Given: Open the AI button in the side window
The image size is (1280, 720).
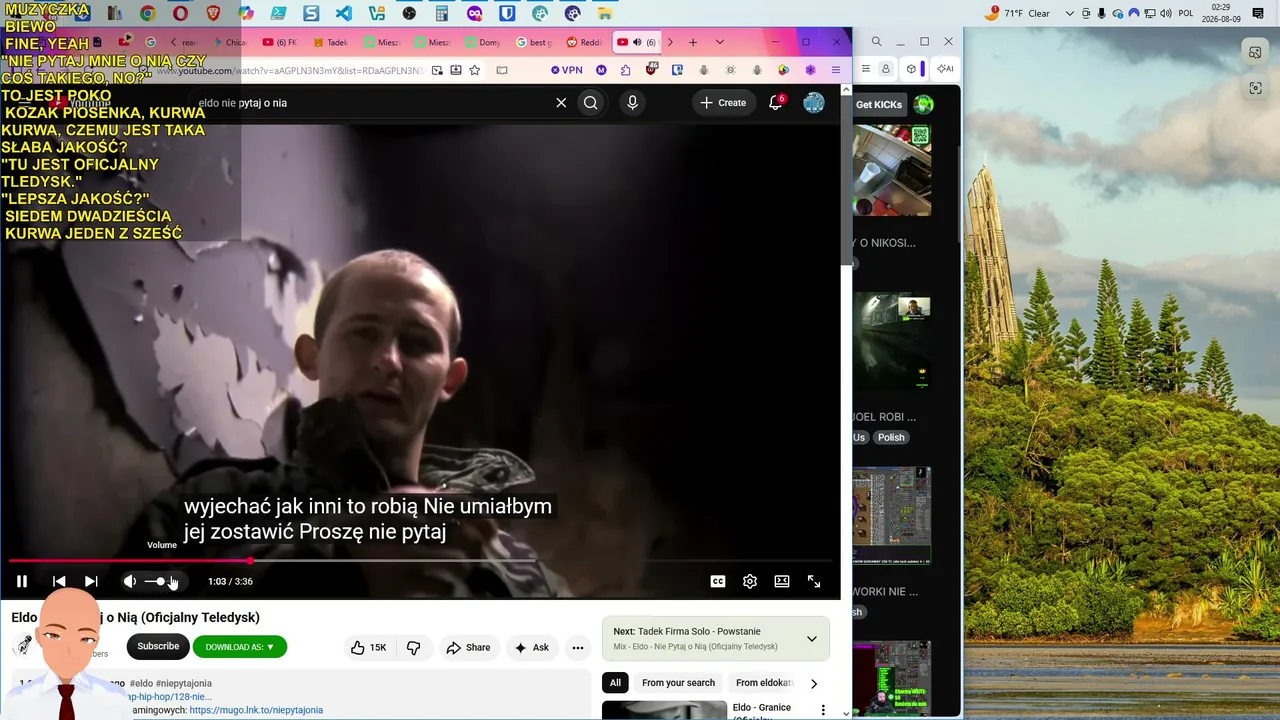Looking at the screenshot, I should pos(944,69).
